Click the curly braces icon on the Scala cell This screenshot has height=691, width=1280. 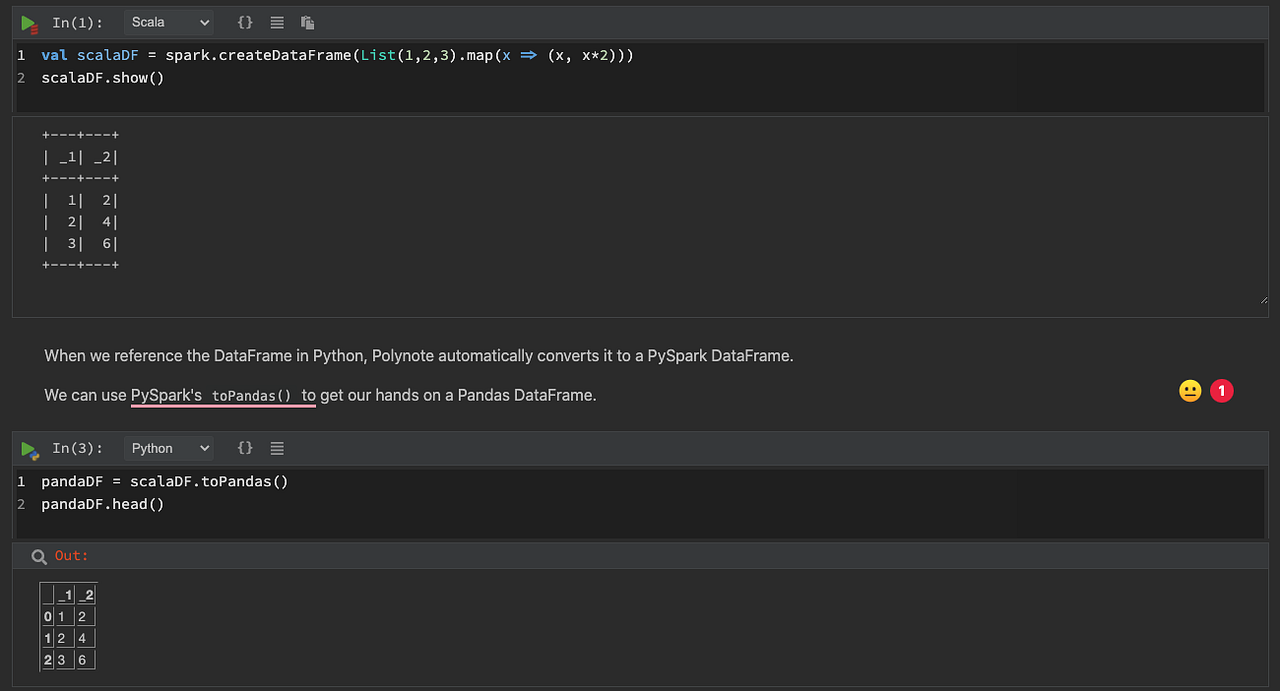pyautogui.click(x=245, y=21)
